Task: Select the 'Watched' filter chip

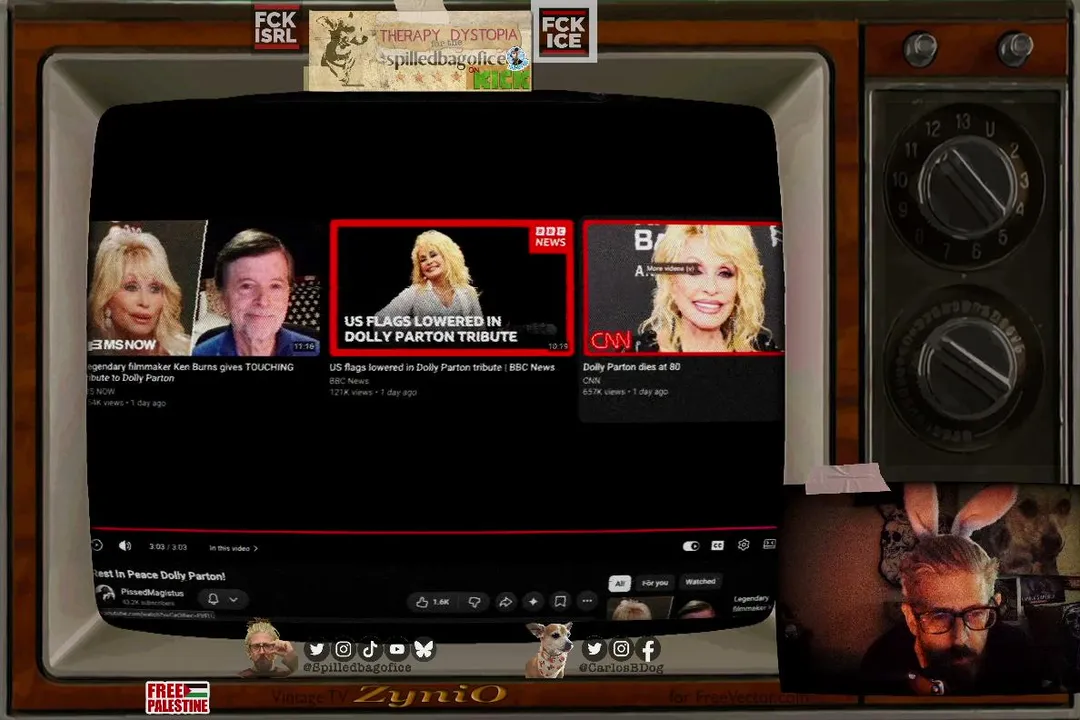Action: 700,582
